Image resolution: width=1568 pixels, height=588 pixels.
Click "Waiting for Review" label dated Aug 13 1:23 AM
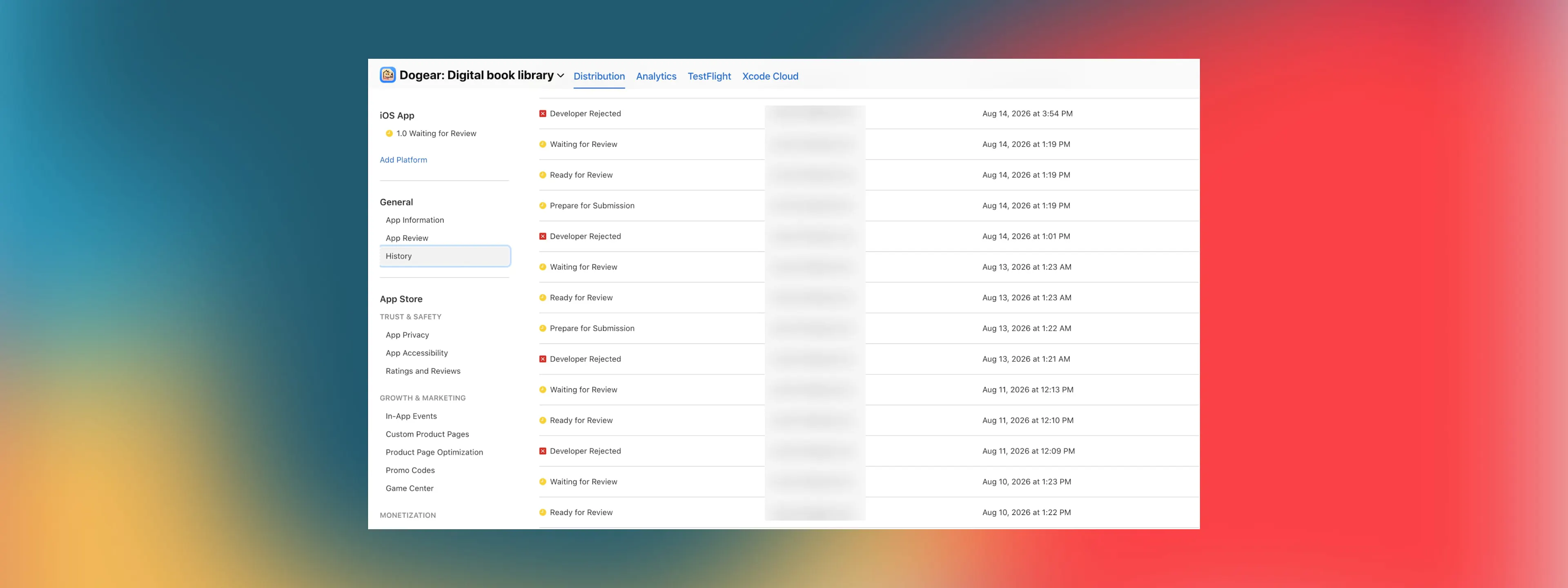(584, 267)
